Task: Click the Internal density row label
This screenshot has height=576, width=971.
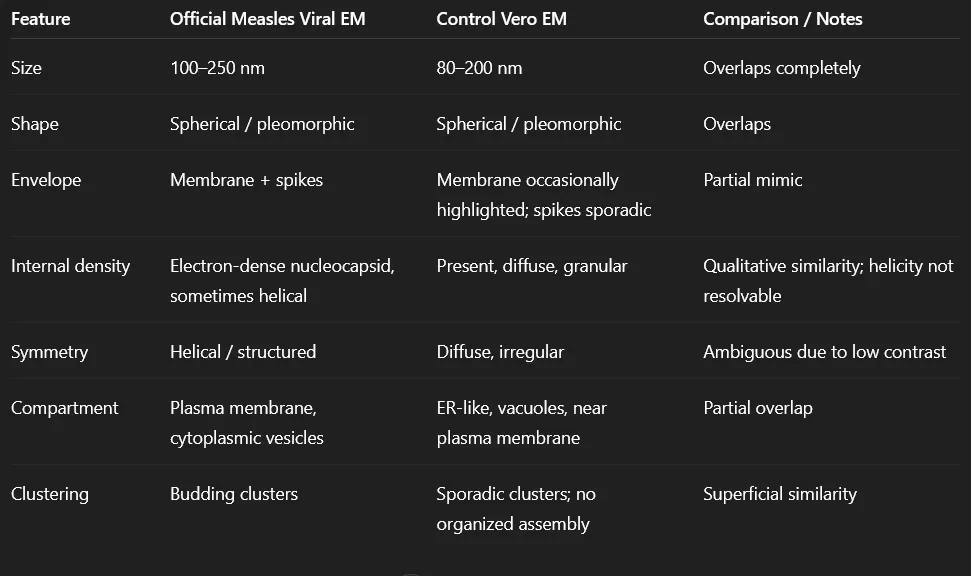Action: [x=70, y=266]
